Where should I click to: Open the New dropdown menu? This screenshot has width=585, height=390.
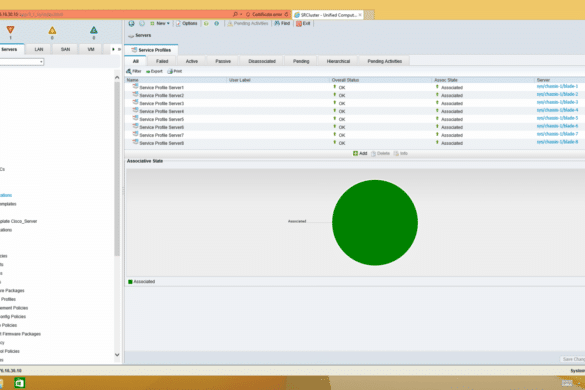pos(160,24)
